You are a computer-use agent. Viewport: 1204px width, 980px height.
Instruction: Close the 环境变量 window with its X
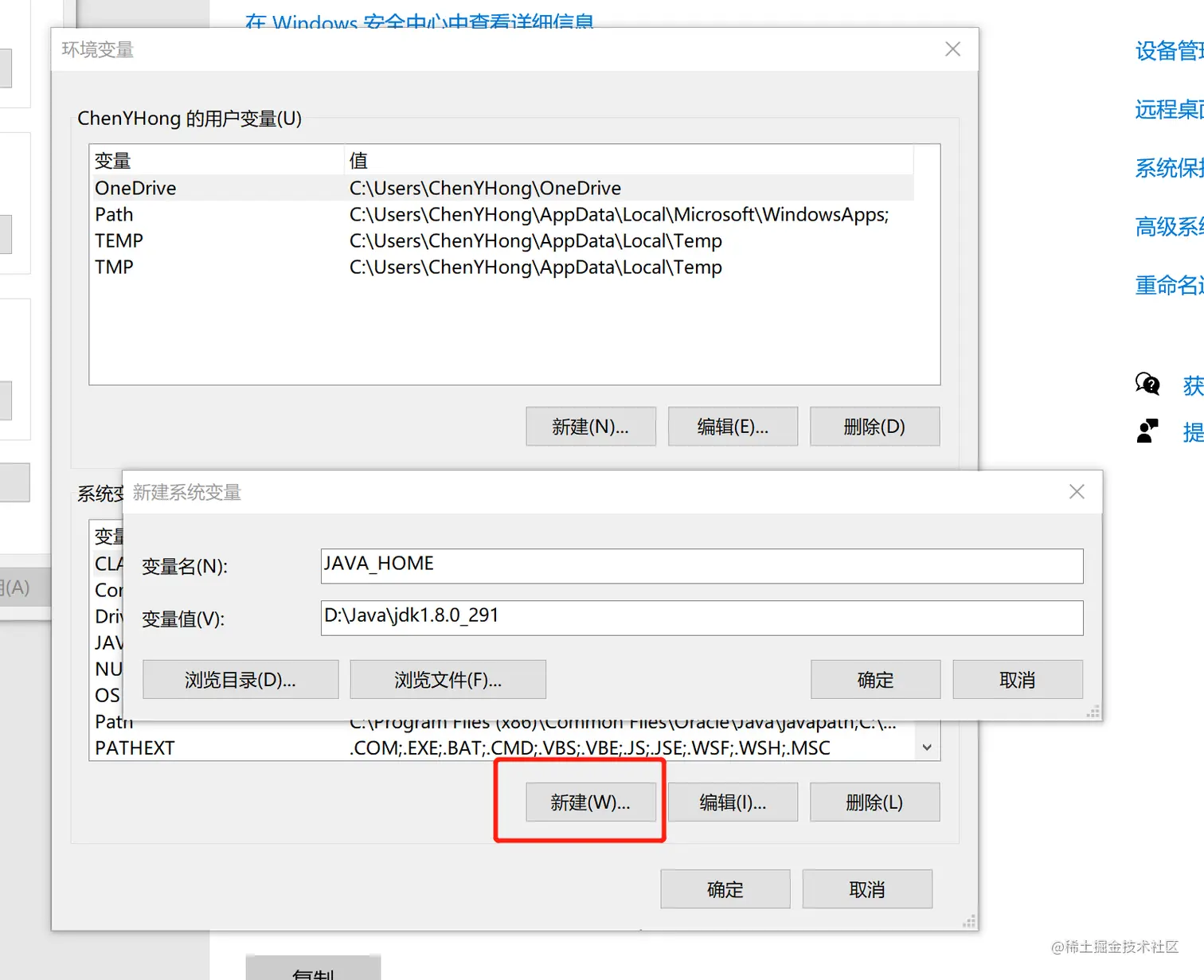pos(952,49)
